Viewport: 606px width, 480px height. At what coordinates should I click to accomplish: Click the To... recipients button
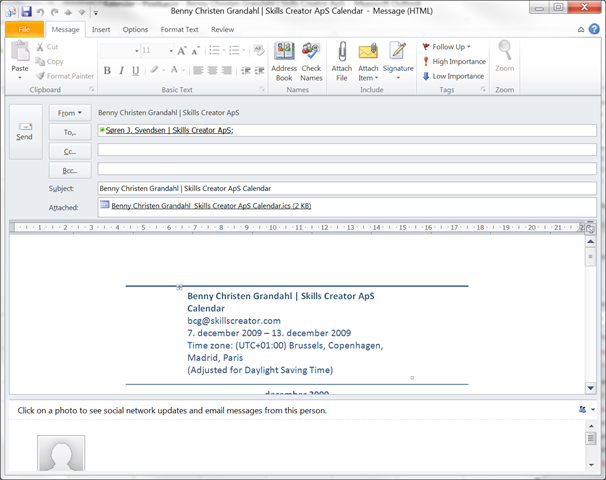(70, 132)
